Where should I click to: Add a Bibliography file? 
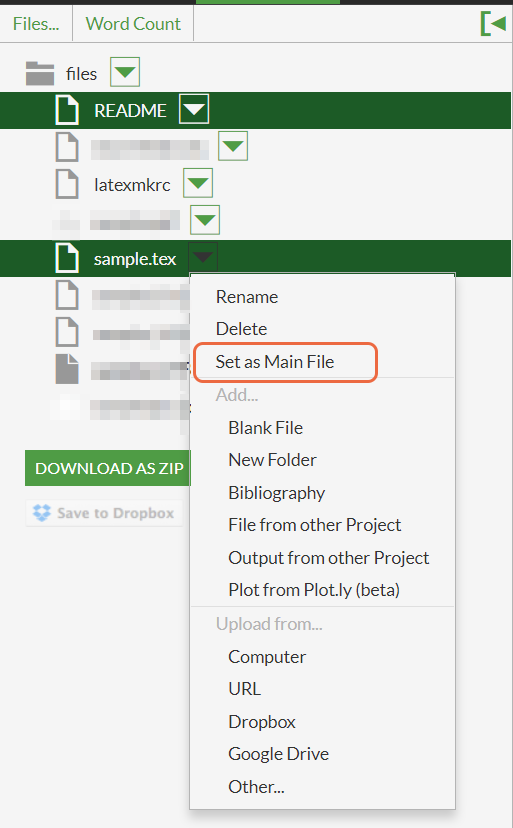[x=276, y=493]
